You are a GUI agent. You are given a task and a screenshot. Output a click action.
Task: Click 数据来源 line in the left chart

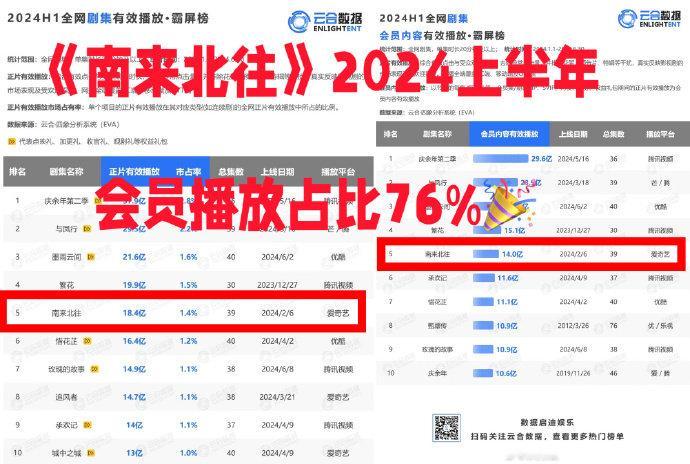[63, 125]
